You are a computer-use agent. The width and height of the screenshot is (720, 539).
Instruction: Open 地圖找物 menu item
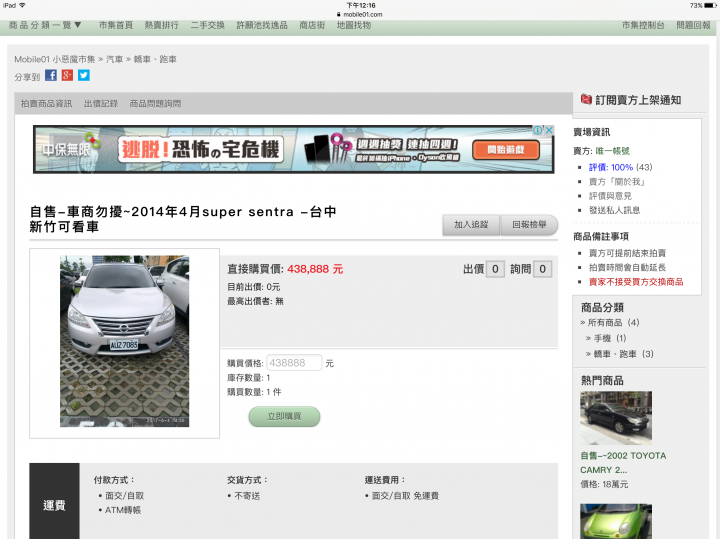354,25
